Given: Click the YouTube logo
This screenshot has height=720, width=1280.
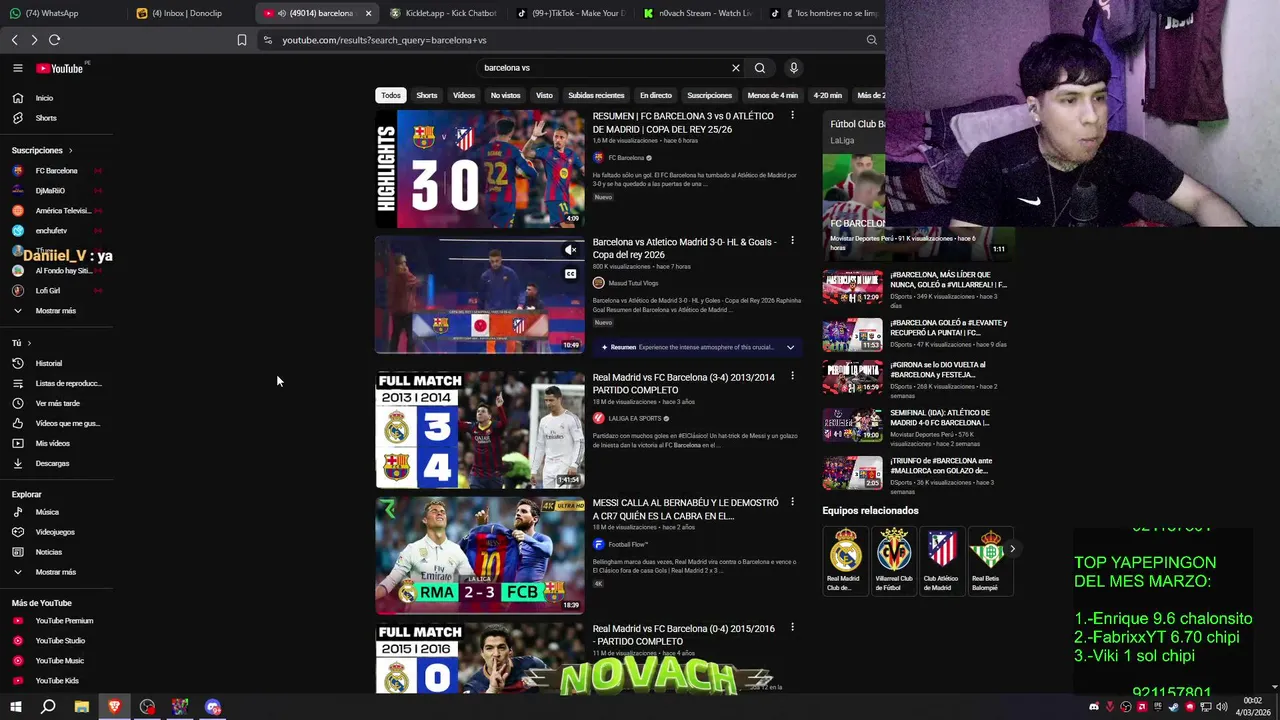Looking at the screenshot, I should click(x=60, y=68).
